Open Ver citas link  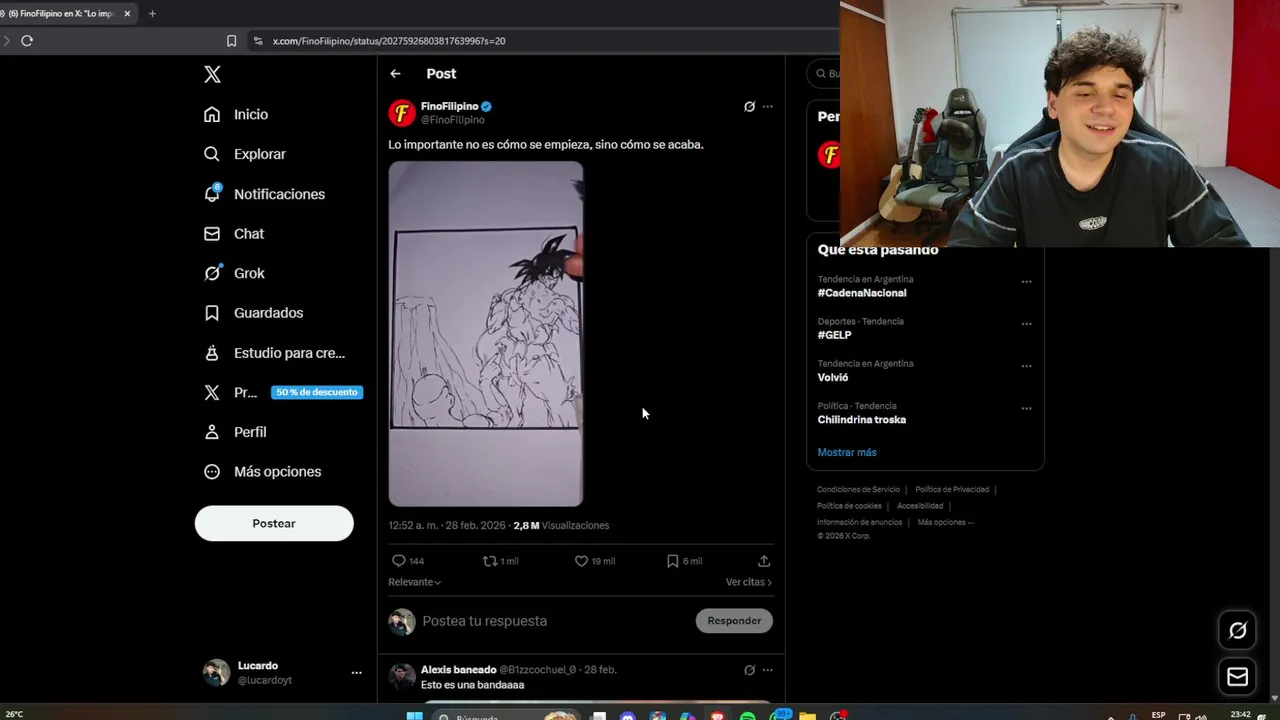[749, 582]
